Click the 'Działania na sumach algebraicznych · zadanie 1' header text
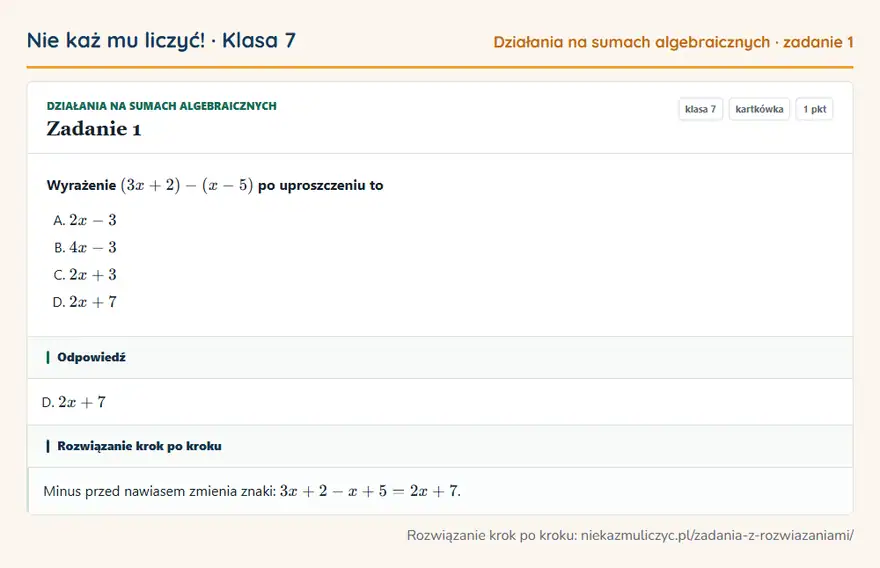 pyautogui.click(x=673, y=42)
